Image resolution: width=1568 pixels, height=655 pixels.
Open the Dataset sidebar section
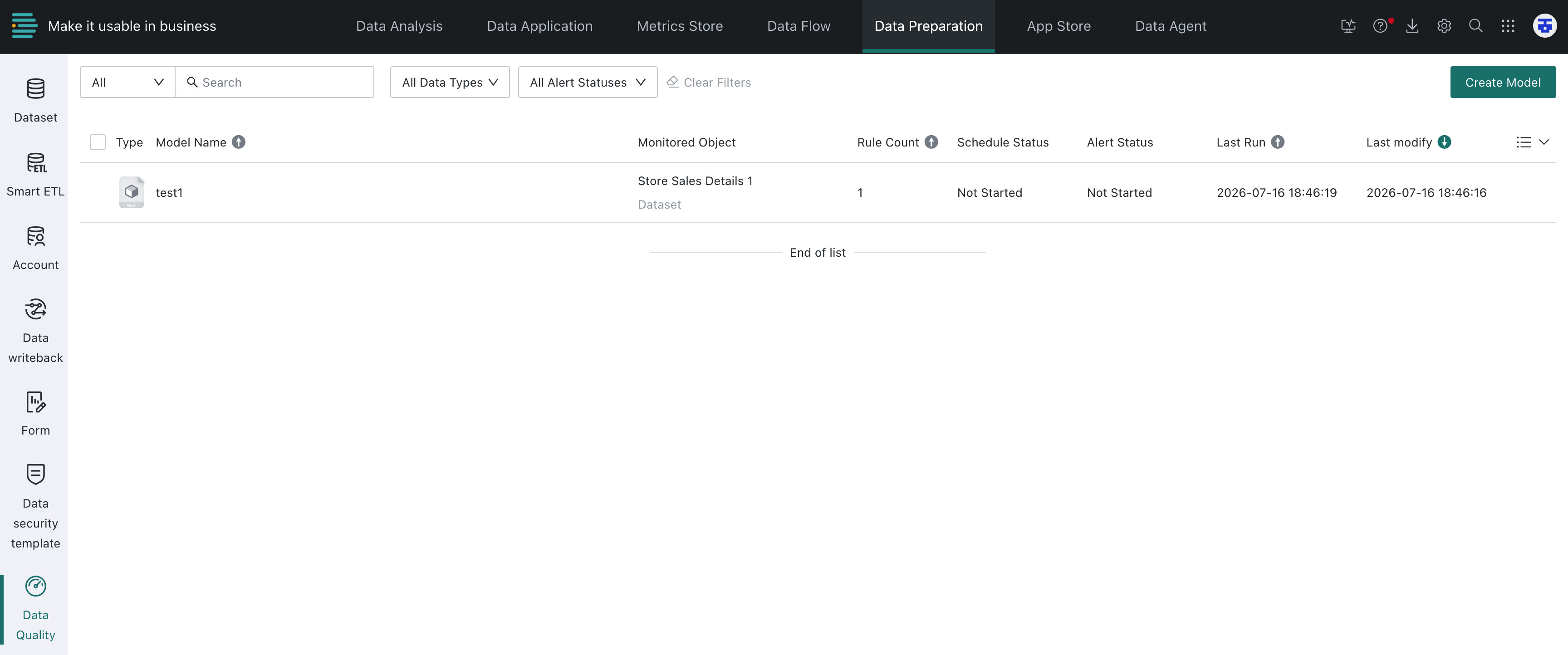(x=35, y=100)
